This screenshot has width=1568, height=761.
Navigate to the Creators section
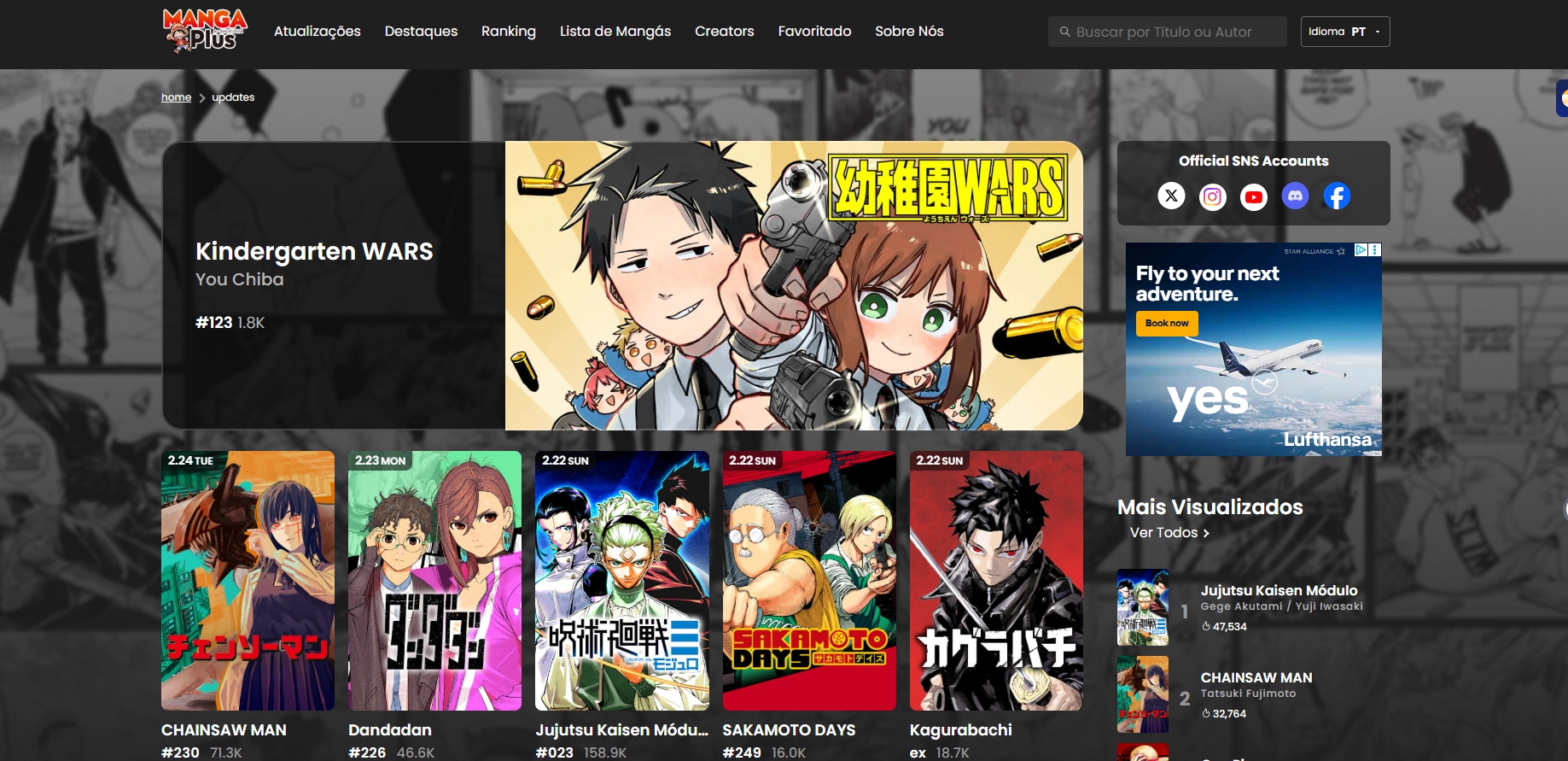724,32
